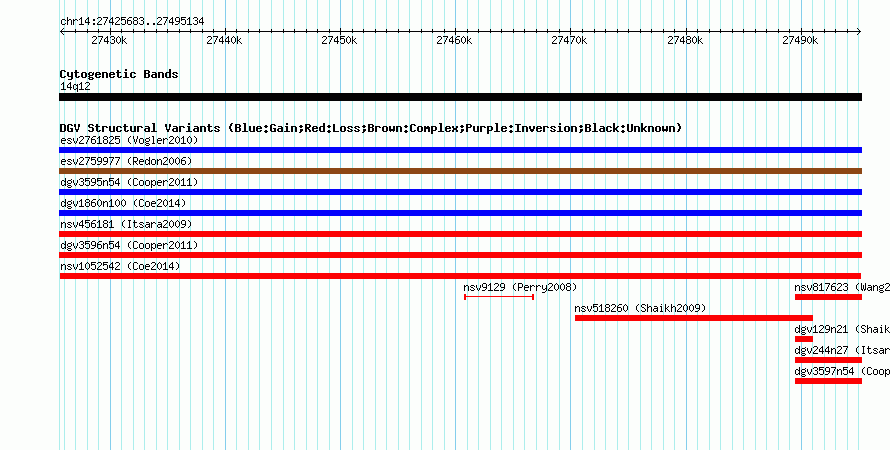Open the dgv3597n54 red variant bar

(x=828, y=381)
